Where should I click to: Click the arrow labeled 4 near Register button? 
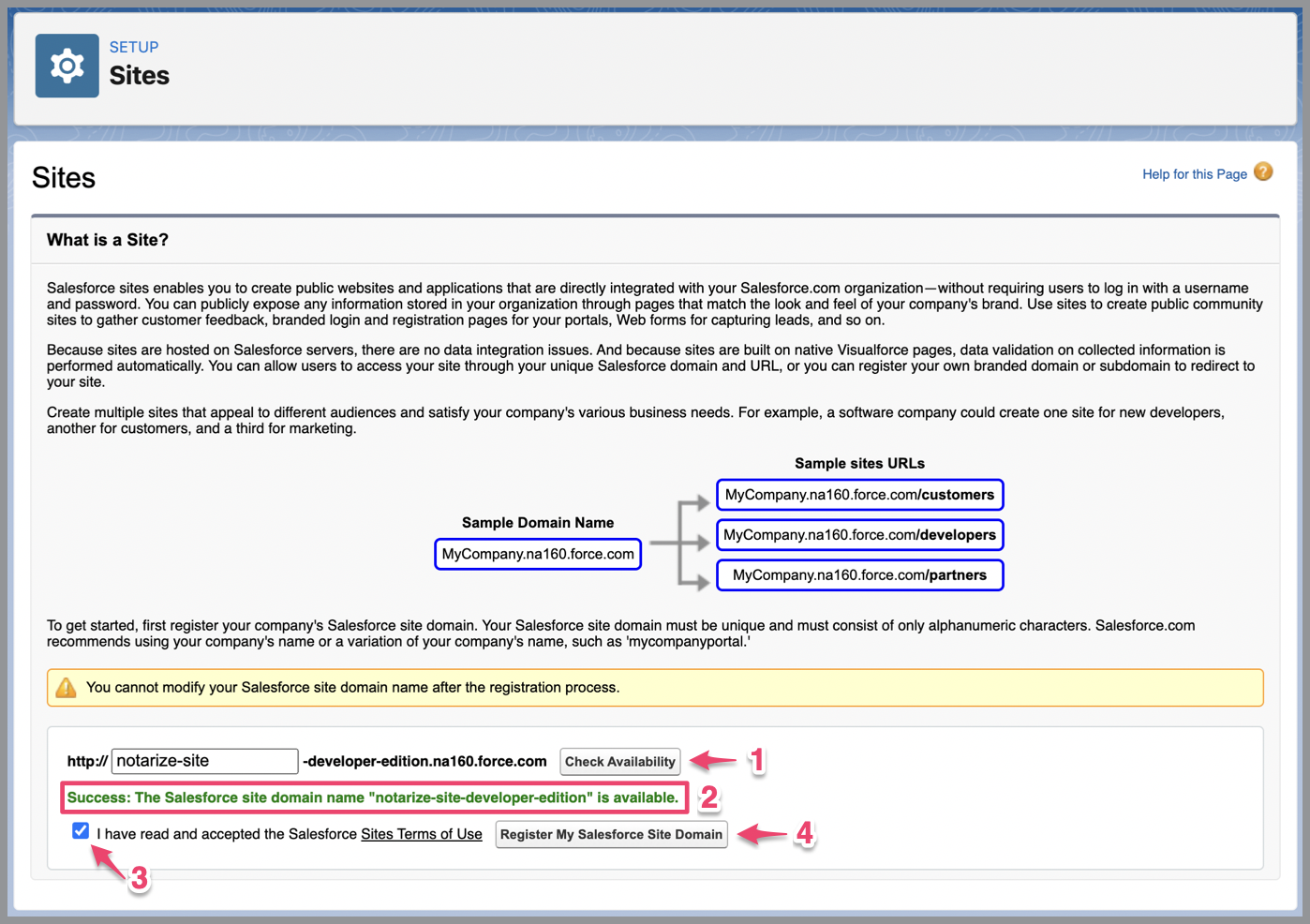coord(759,833)
